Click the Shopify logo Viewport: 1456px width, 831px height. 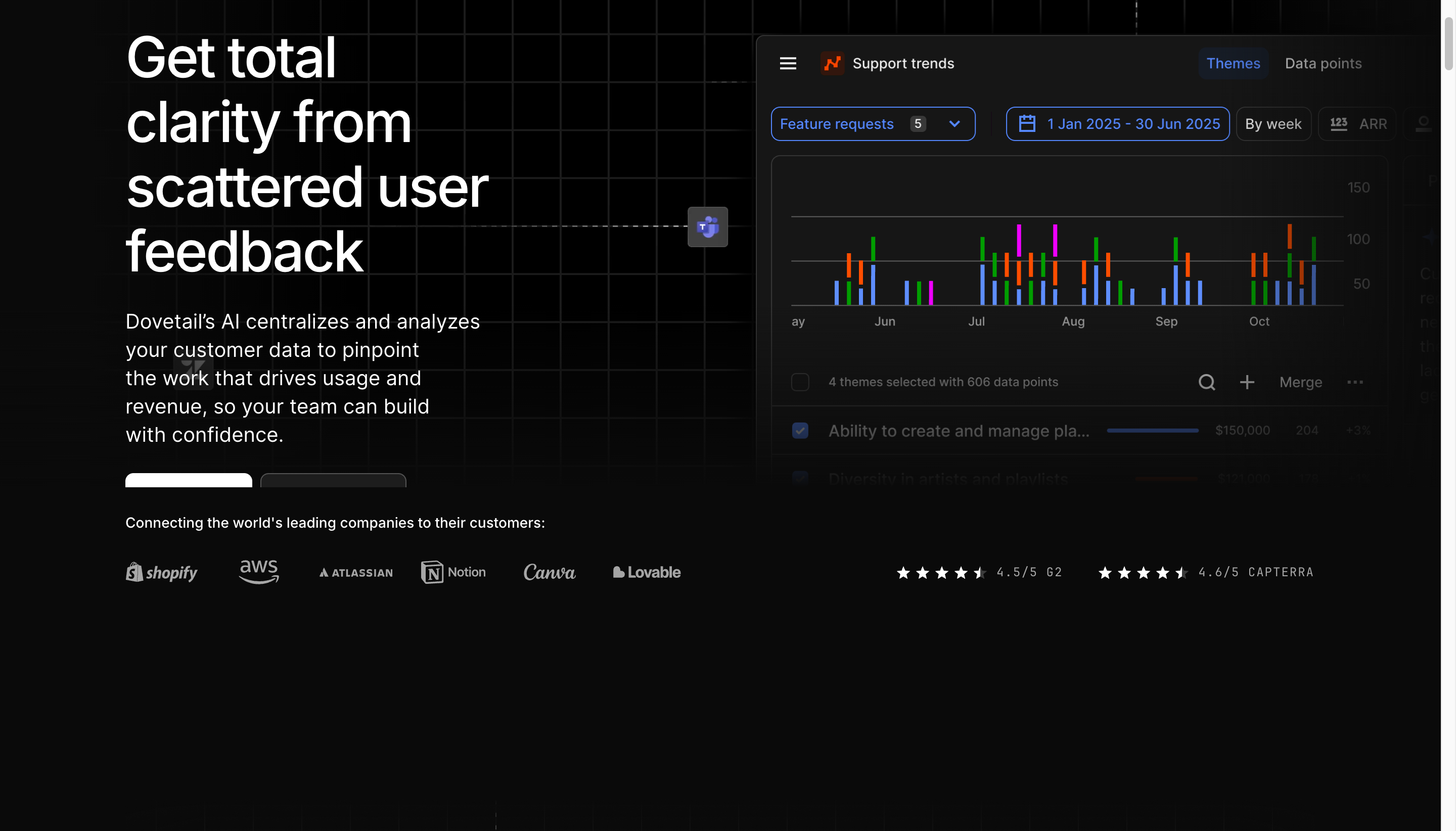pos(161,572)
